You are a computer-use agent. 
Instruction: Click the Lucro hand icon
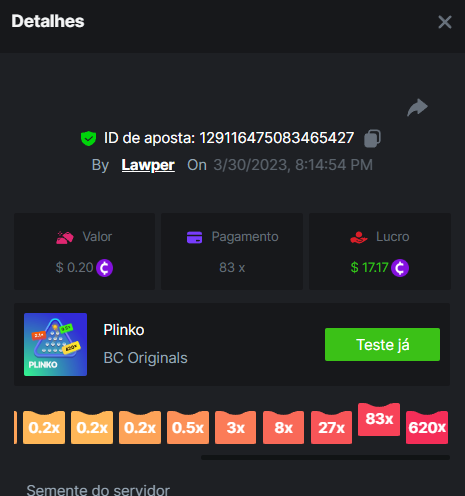359,237
